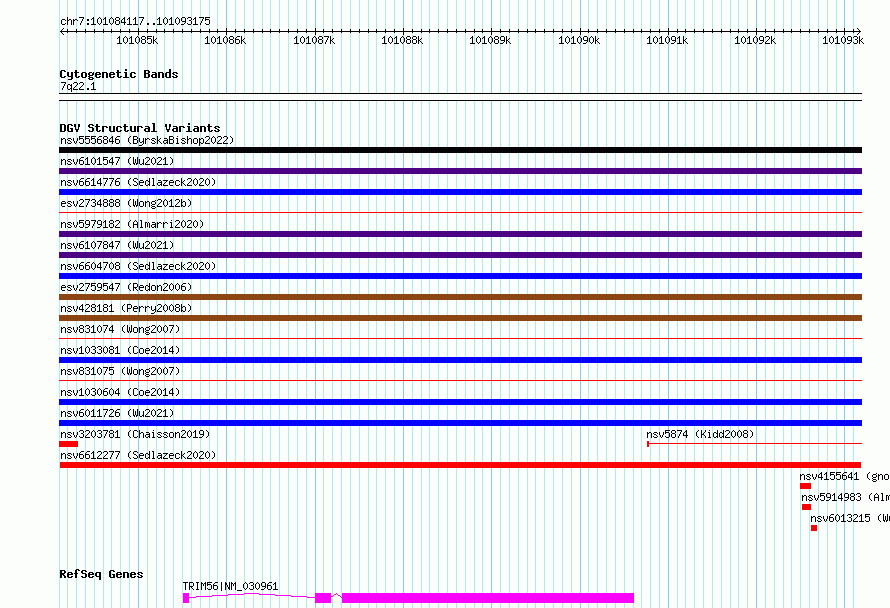Click the nsv5556846 (ByrskaBishop2022) label
Viewport: 890px width, 608px height.
point(147,140)
